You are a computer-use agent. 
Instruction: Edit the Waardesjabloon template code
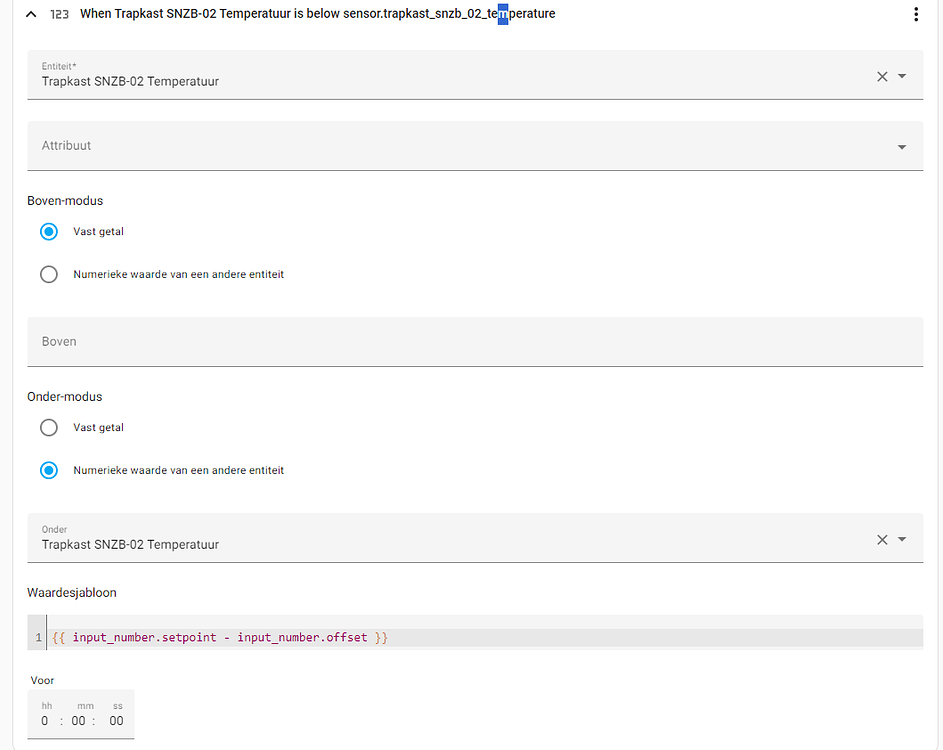click(x=220, y=637)
